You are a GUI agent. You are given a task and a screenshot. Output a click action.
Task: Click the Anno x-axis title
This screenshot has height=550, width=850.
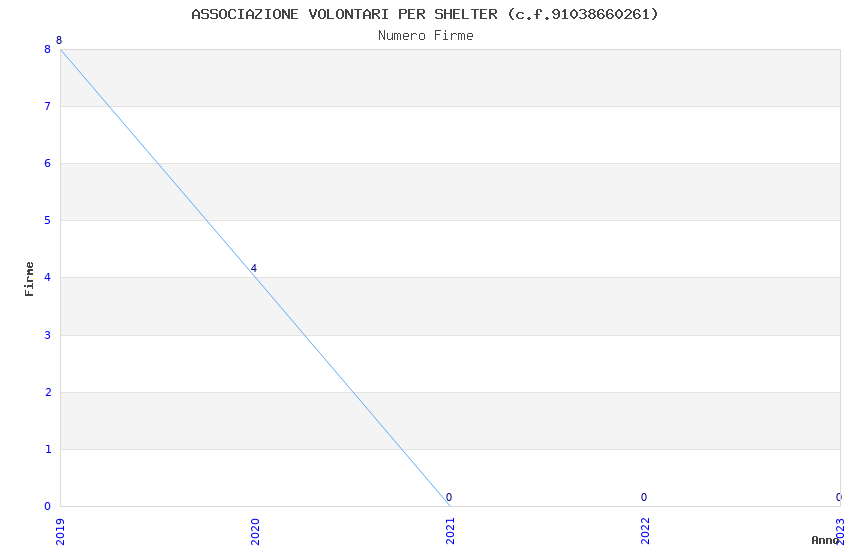(x=825, y=540)
